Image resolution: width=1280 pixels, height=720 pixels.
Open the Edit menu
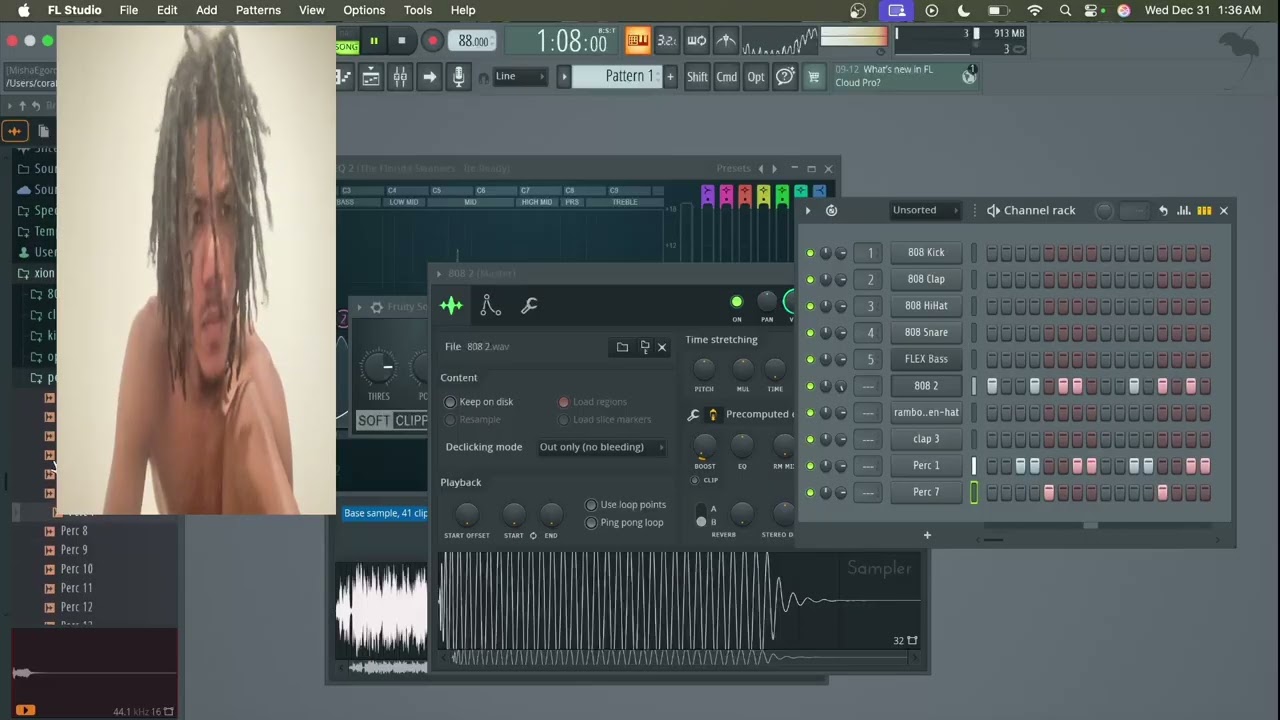(x=167, y=10)
